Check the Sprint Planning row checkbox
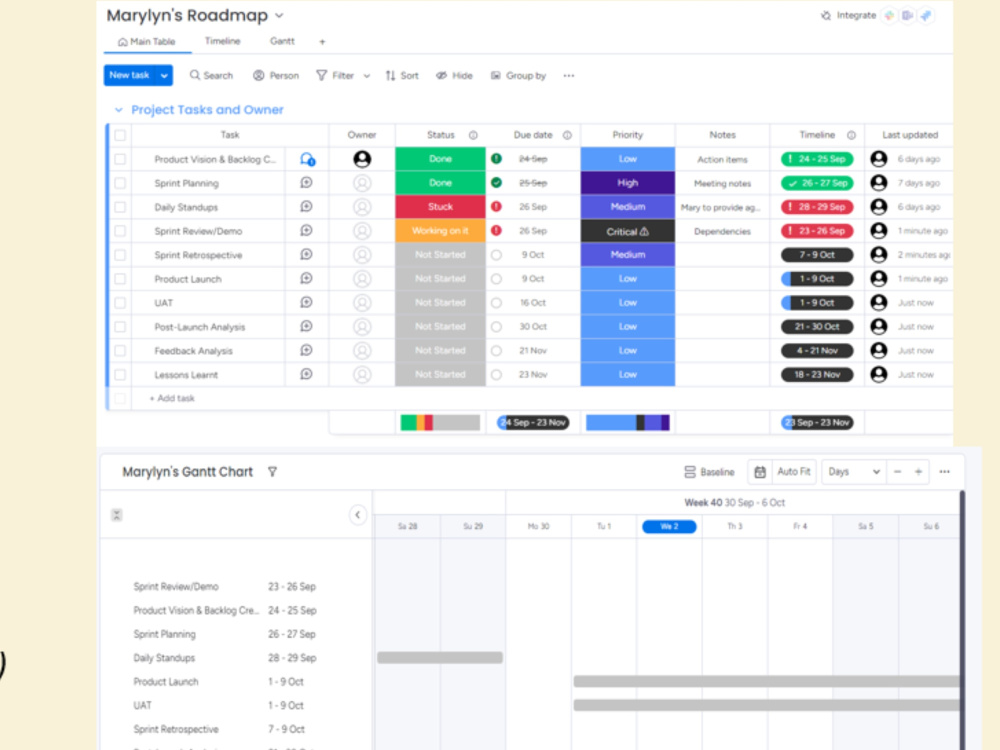 click(x=120, y=183)
